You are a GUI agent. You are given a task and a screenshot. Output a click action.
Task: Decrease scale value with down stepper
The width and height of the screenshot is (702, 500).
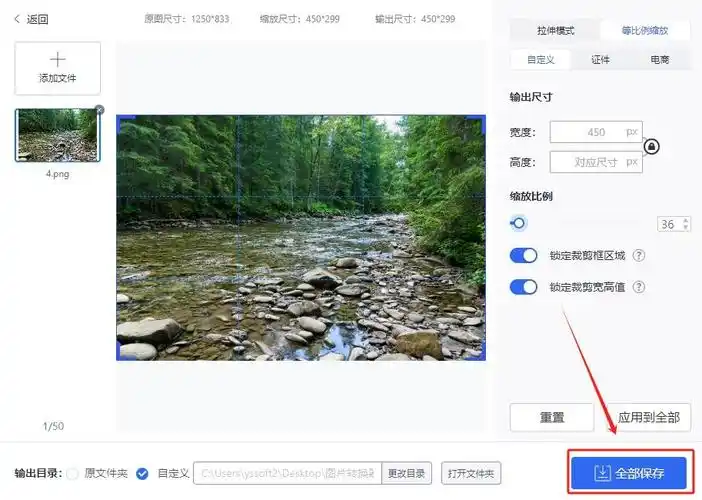[x=685, y=227]
